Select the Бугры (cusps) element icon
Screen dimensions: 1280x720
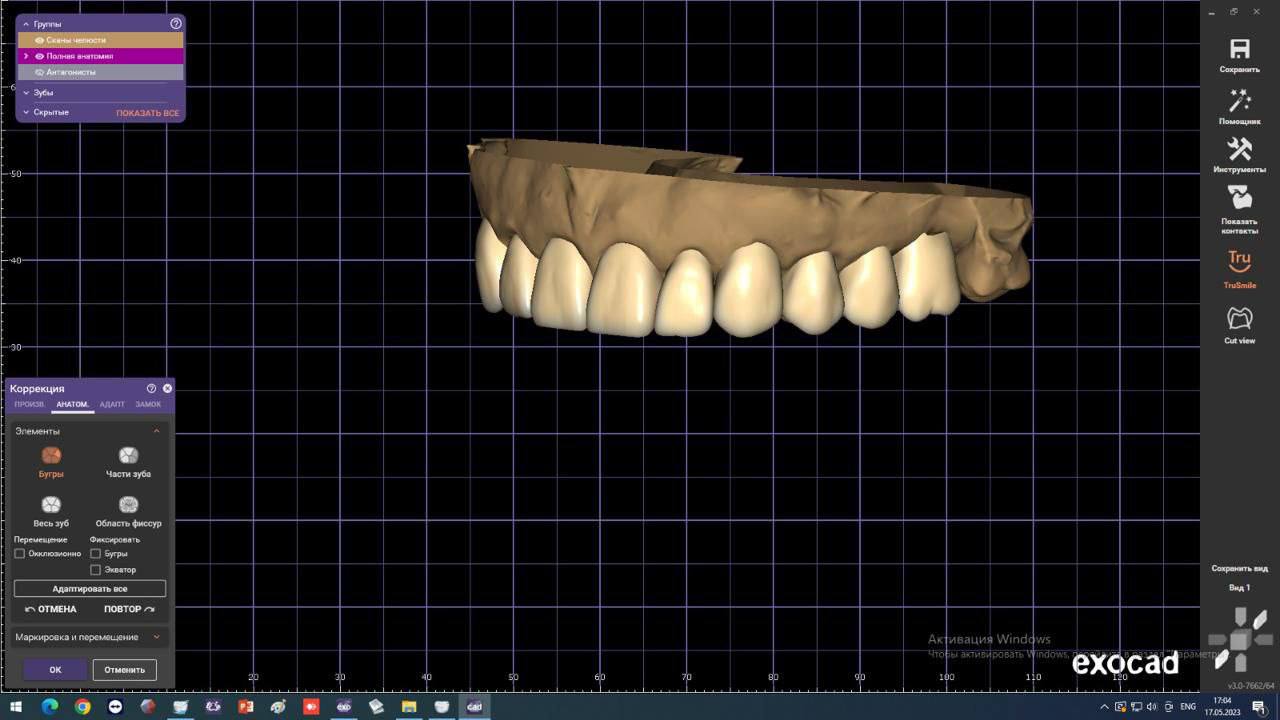coord(51,456)
